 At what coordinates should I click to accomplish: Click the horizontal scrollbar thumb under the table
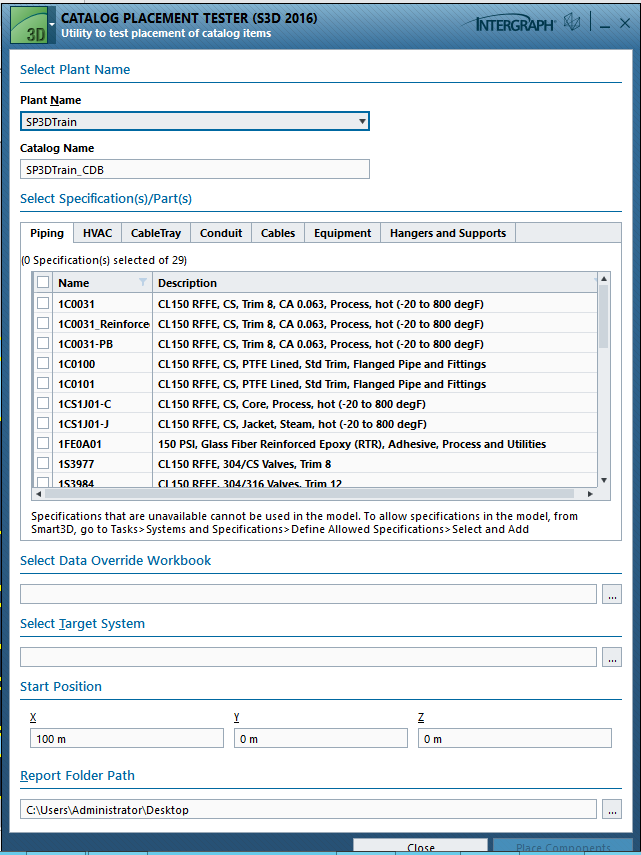coord(309,493)
